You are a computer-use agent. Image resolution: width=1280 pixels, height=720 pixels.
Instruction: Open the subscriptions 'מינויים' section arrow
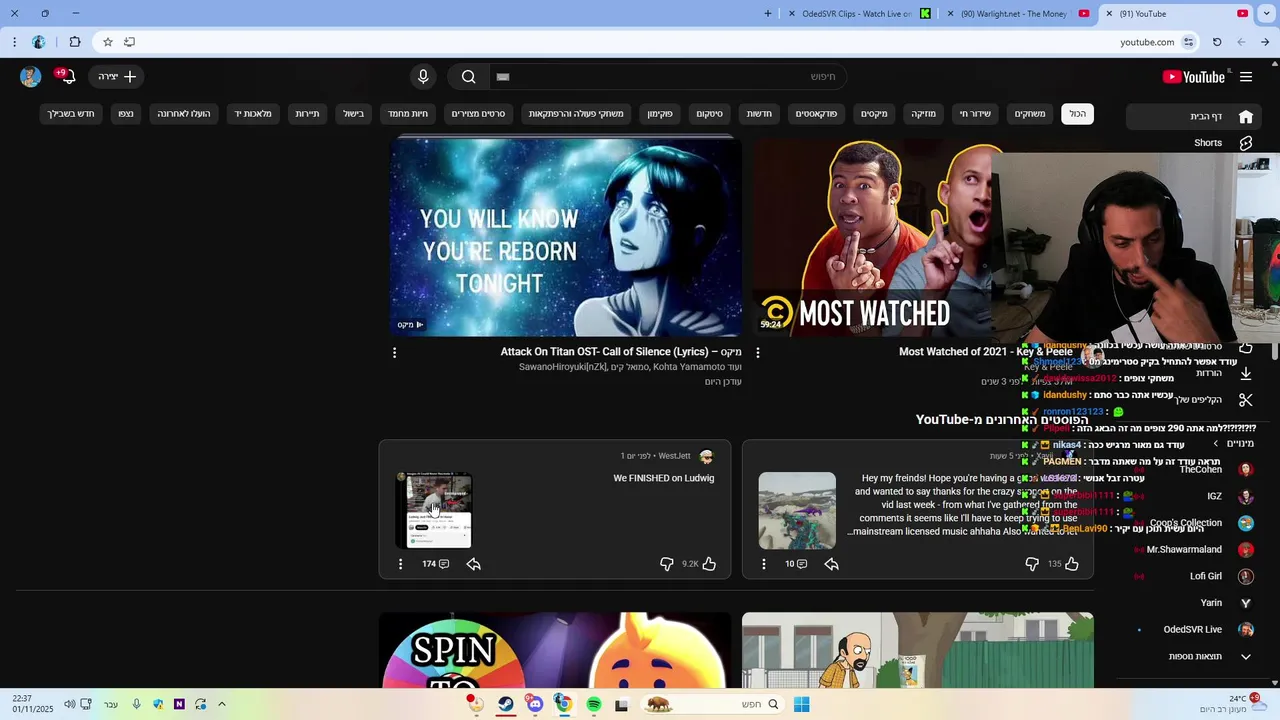(1216, 443)
